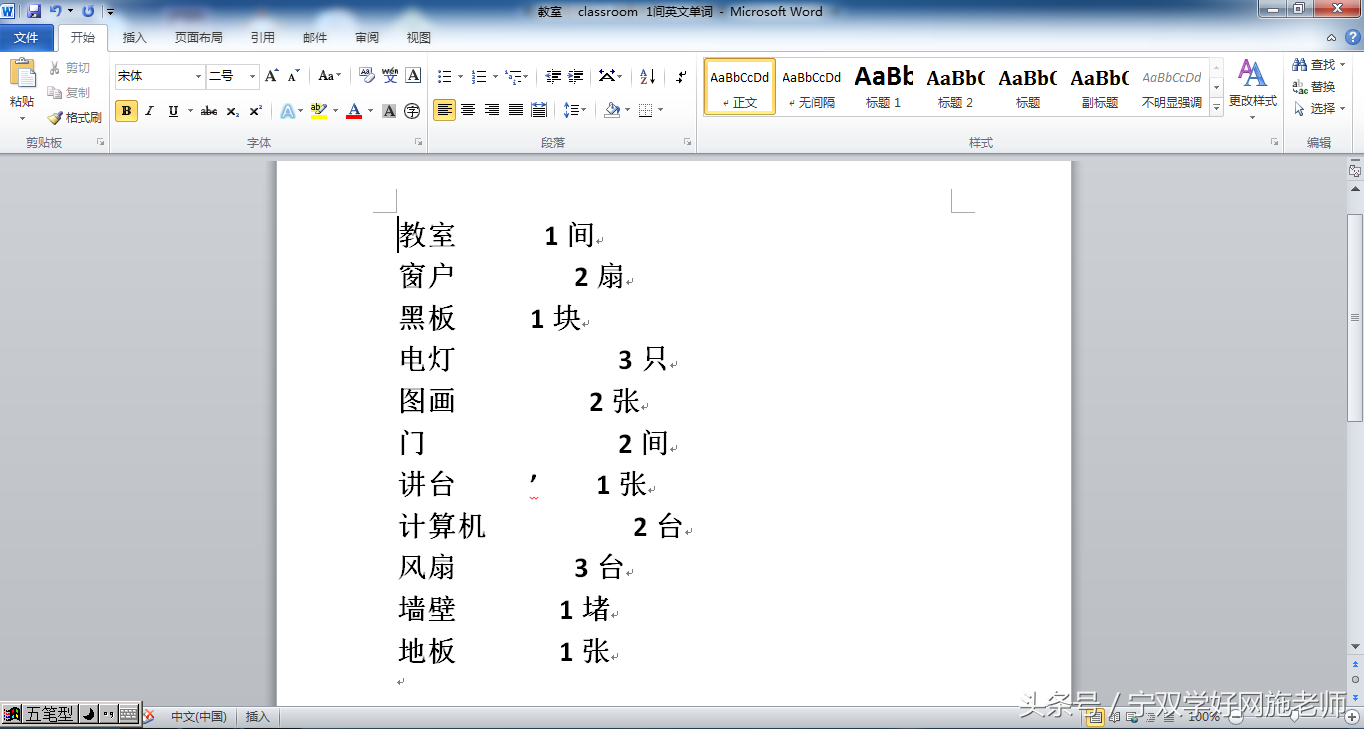Viewport: 1364px width, 729px height.
Task: Justify the paragraph text
Action: [x=515, y=110]
